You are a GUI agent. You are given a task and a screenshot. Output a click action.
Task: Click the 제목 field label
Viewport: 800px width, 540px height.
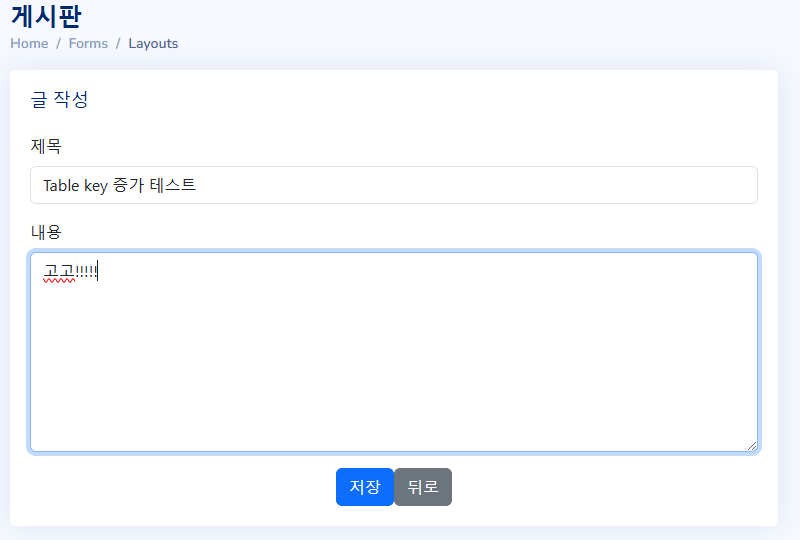pyautogui.click(x=46, y=146)
